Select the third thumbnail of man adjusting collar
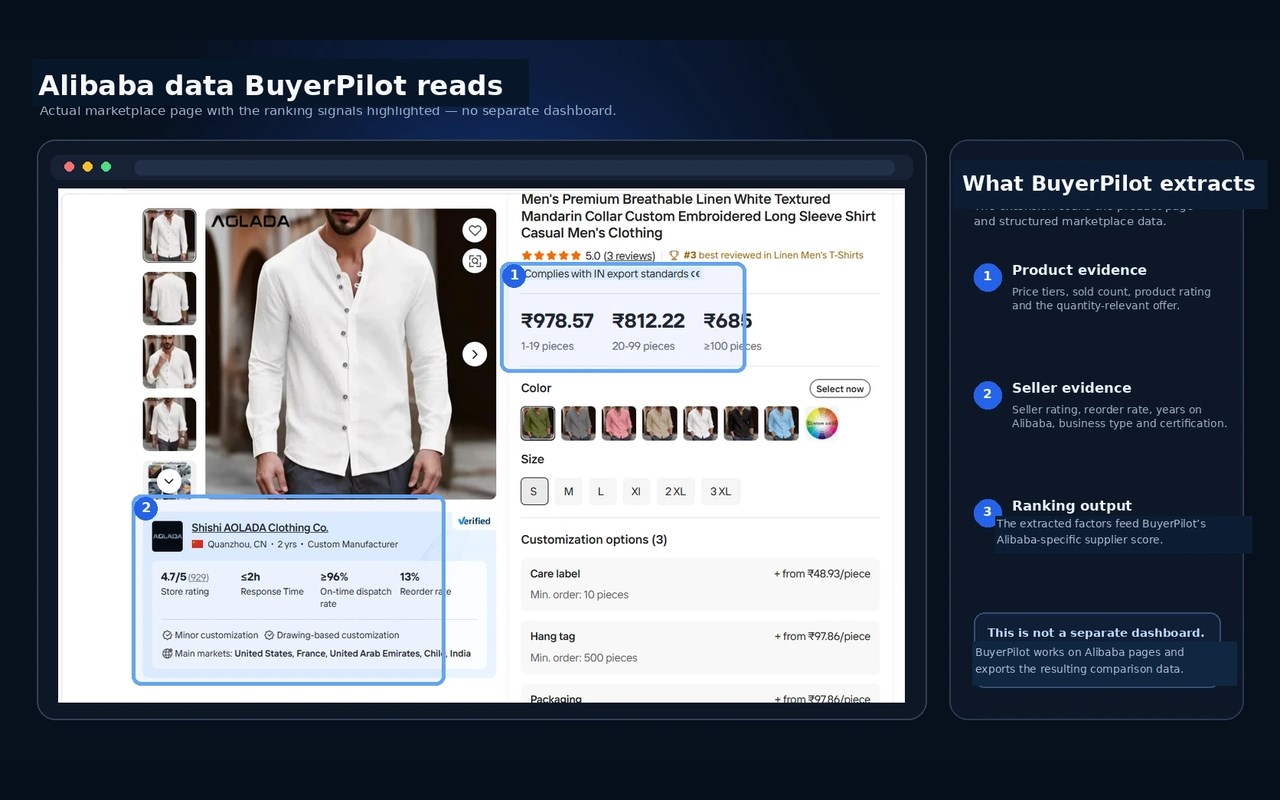The image size is (1280, 800). click(x=169, y=361)
